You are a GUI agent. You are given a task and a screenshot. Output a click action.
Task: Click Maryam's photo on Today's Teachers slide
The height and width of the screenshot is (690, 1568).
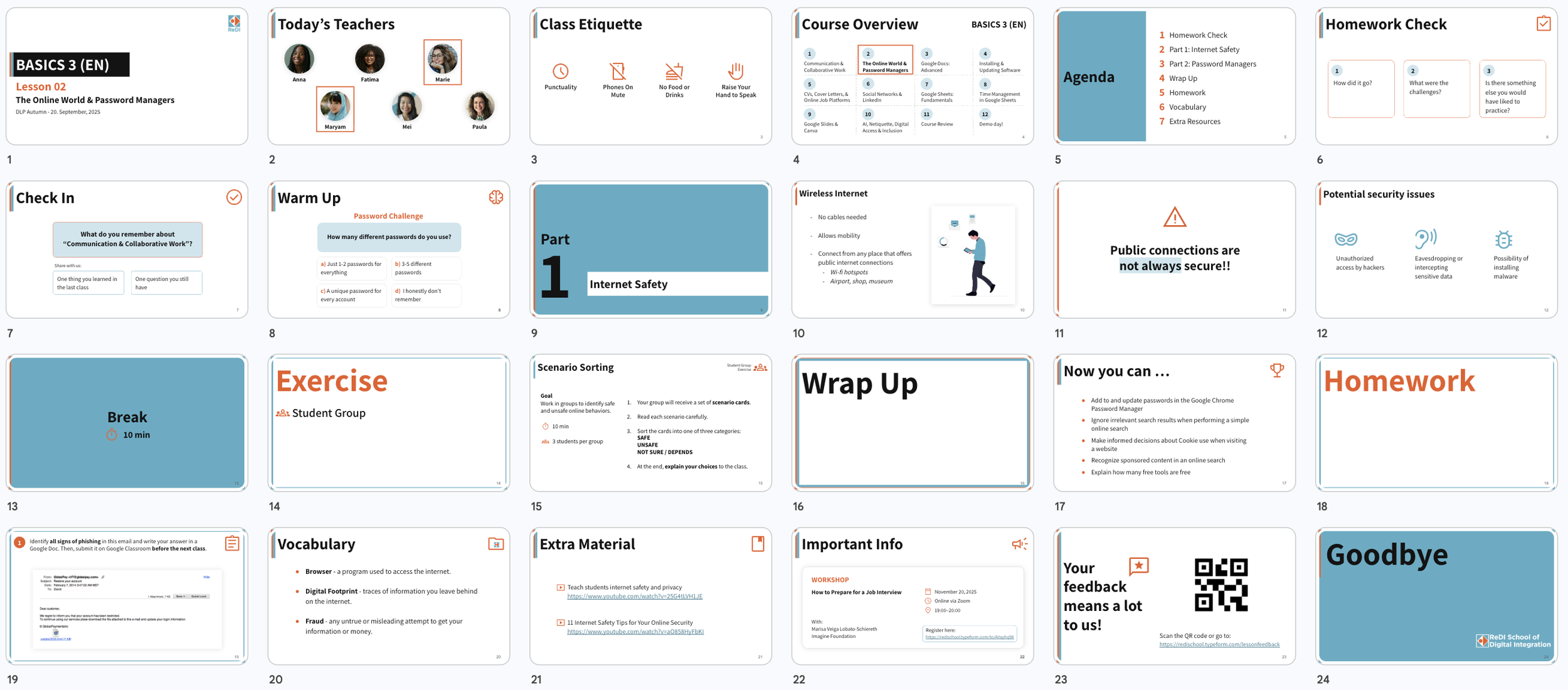coord(335,107)
